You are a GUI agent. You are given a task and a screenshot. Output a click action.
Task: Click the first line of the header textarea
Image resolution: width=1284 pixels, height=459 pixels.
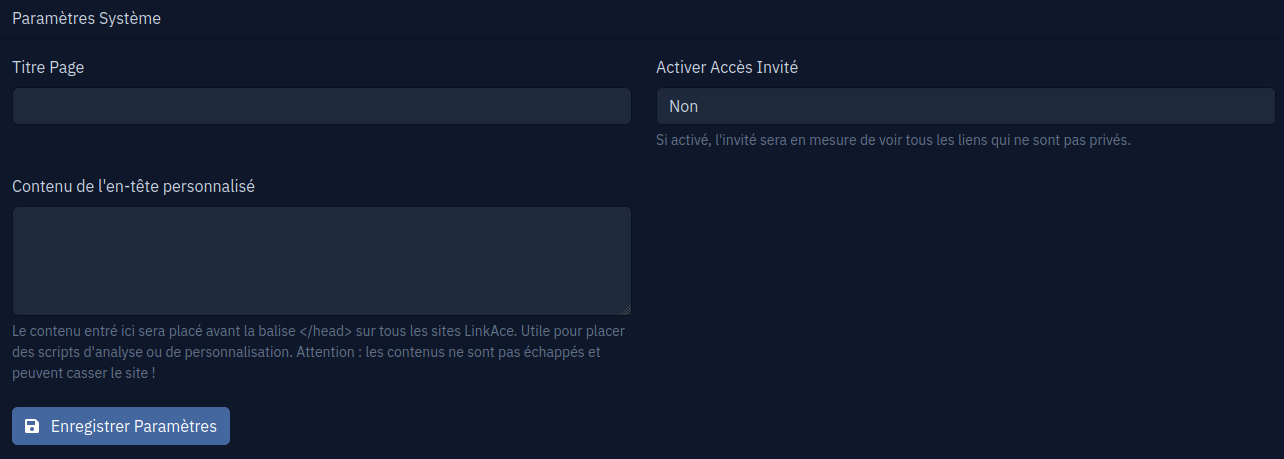pos(322,222)
